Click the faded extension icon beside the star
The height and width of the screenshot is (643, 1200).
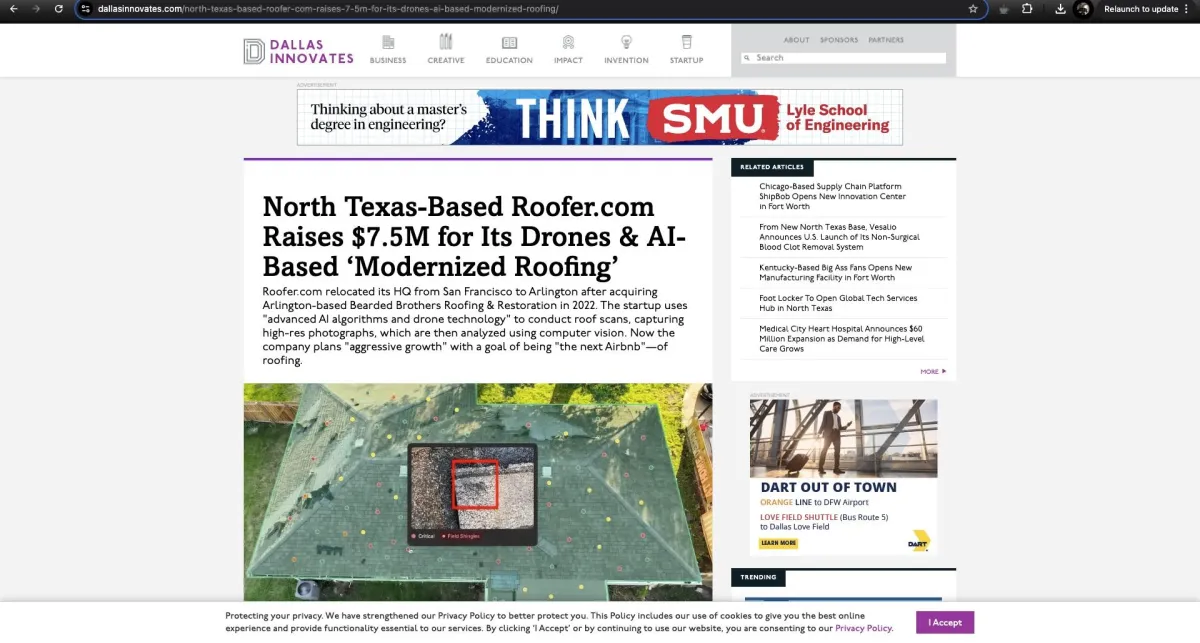(1003, 9)
